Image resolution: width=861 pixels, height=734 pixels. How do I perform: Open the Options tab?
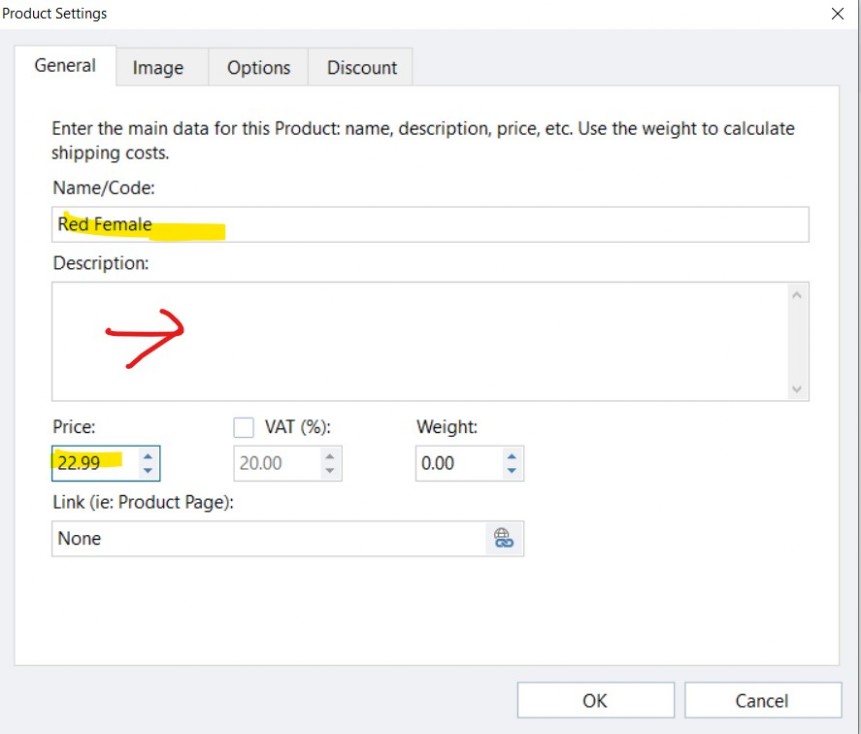259,68
